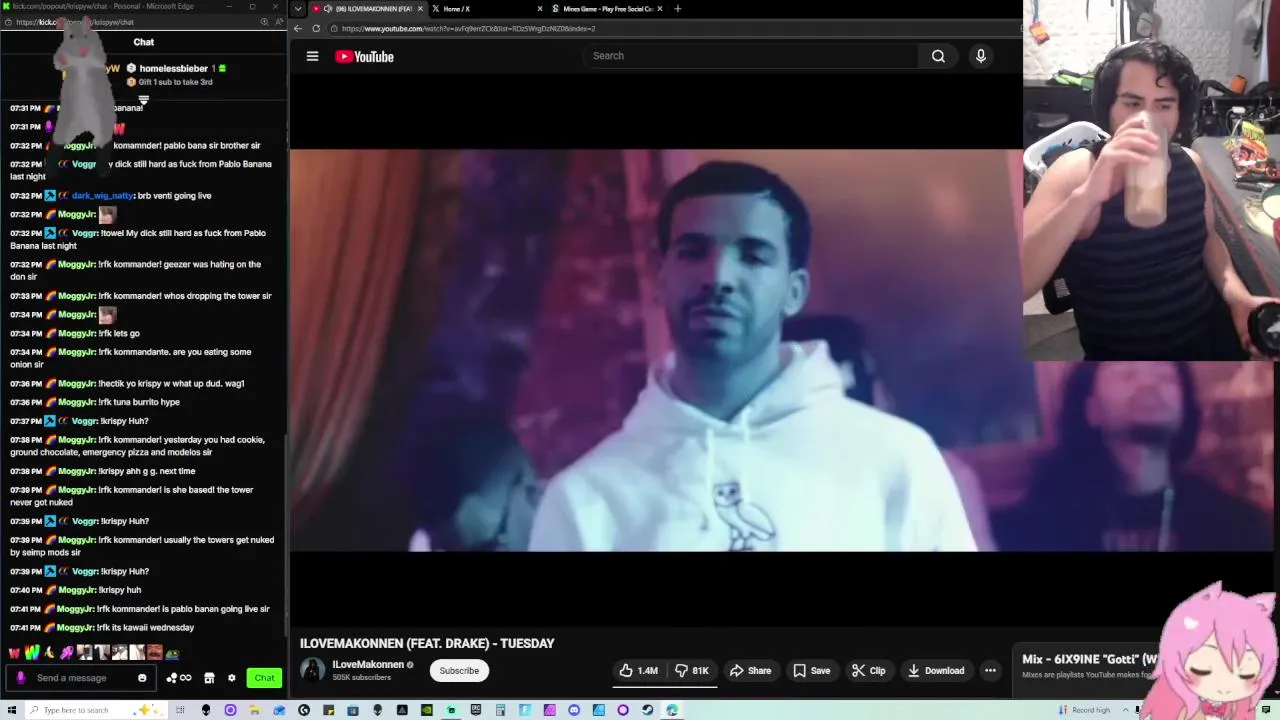
Task: Open File Explorer from the taskbar
Action: tap(253, 710)
